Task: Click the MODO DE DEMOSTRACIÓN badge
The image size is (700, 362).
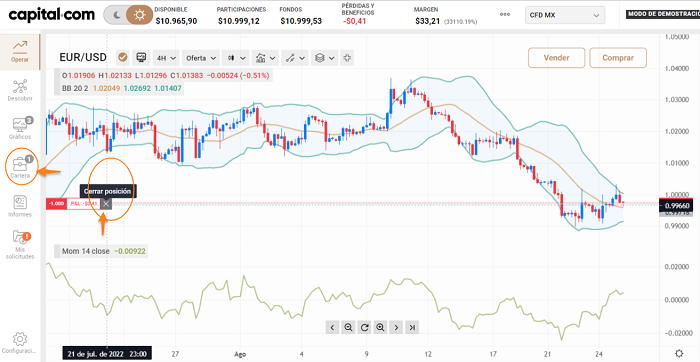Action: [663, 14]
